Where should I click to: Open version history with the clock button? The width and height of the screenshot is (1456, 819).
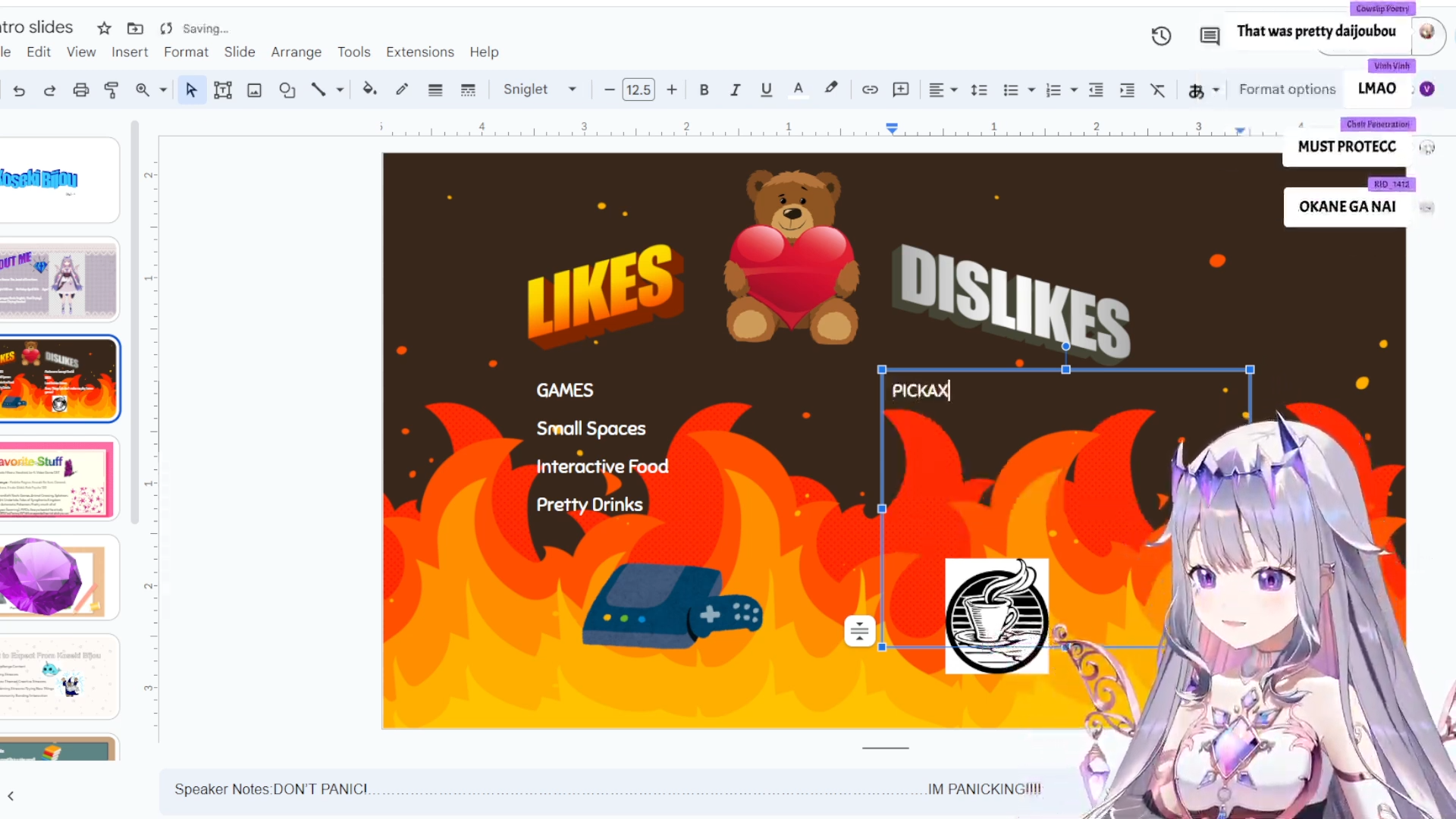click(1161, 36)
